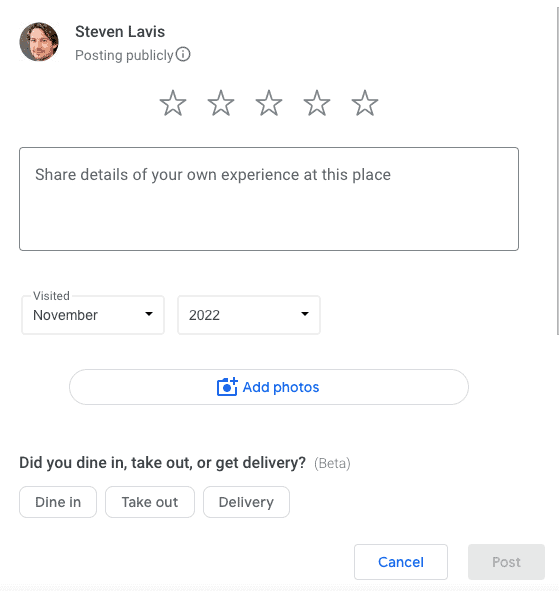This screenshot has width=559, height=591.
Task: Select the third star
Action: tap(269, 103)
